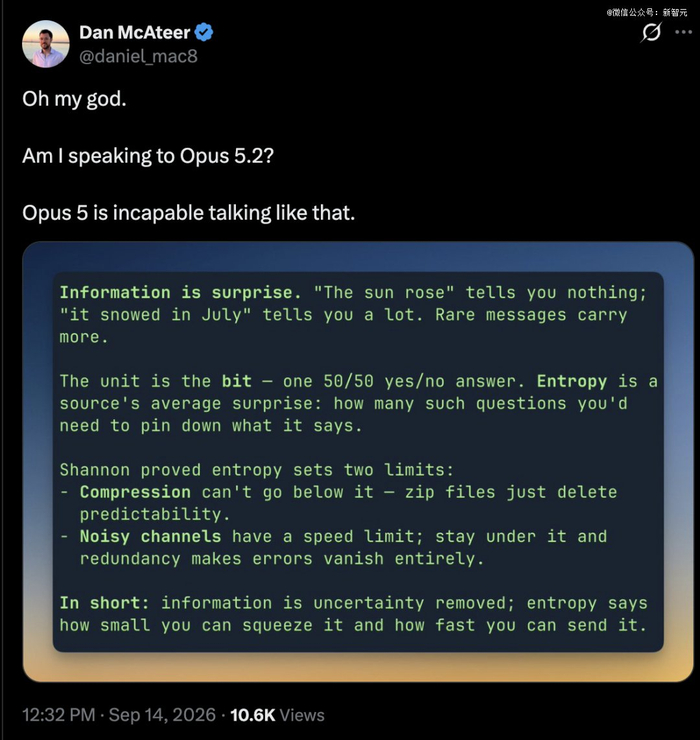Open Dan McAteer's profile avatar

46,44
